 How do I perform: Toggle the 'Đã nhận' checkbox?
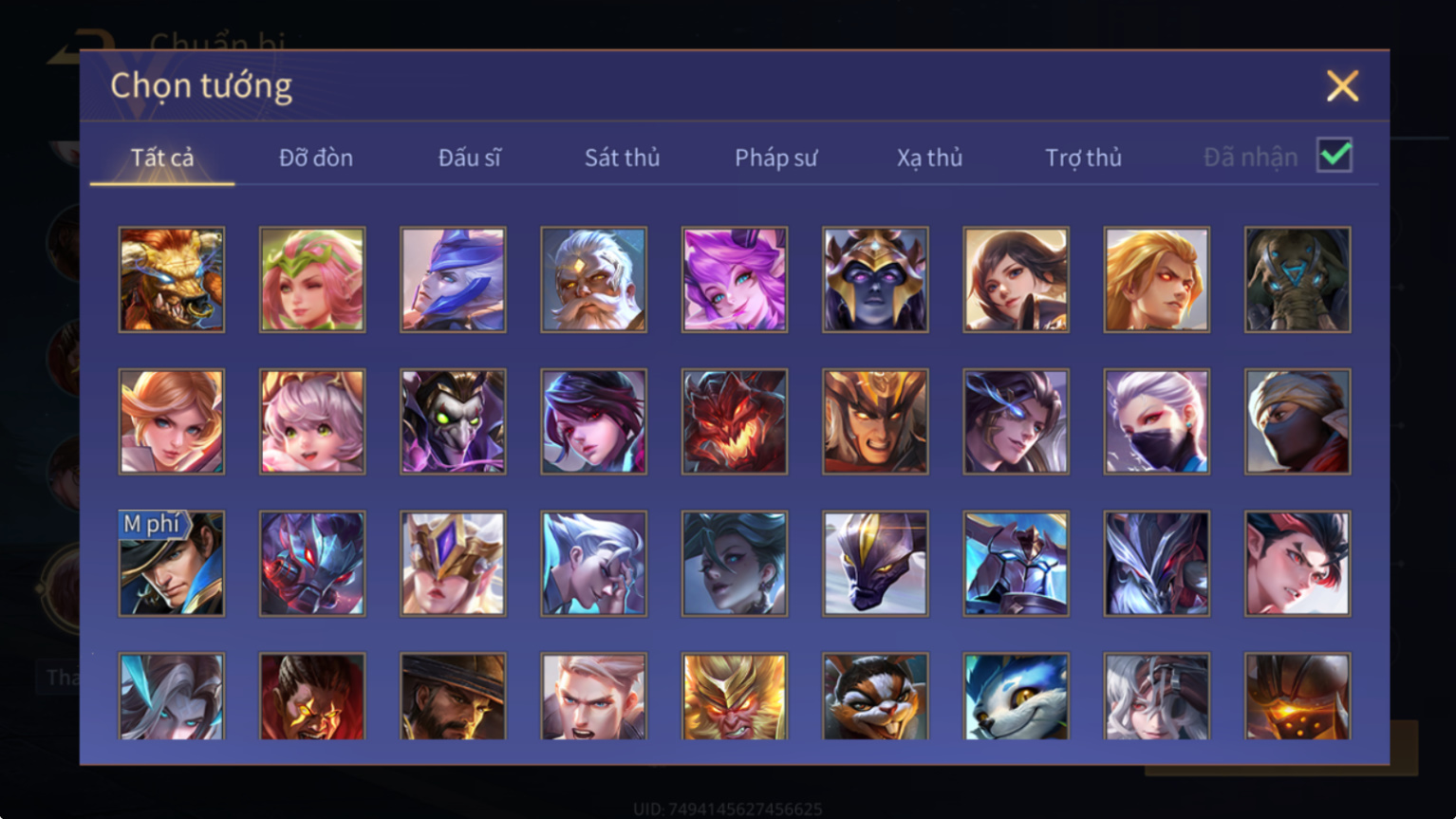[1335, 155]
